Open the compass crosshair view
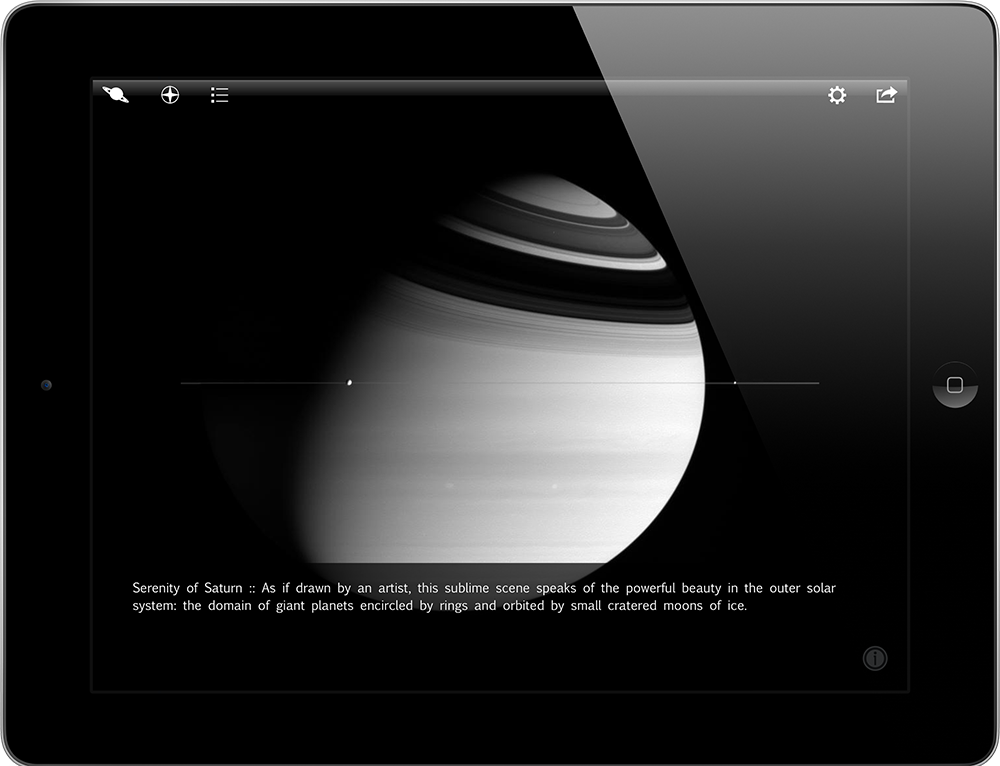The height and width of the screenshot is (766, 1000). click(170, 95)
